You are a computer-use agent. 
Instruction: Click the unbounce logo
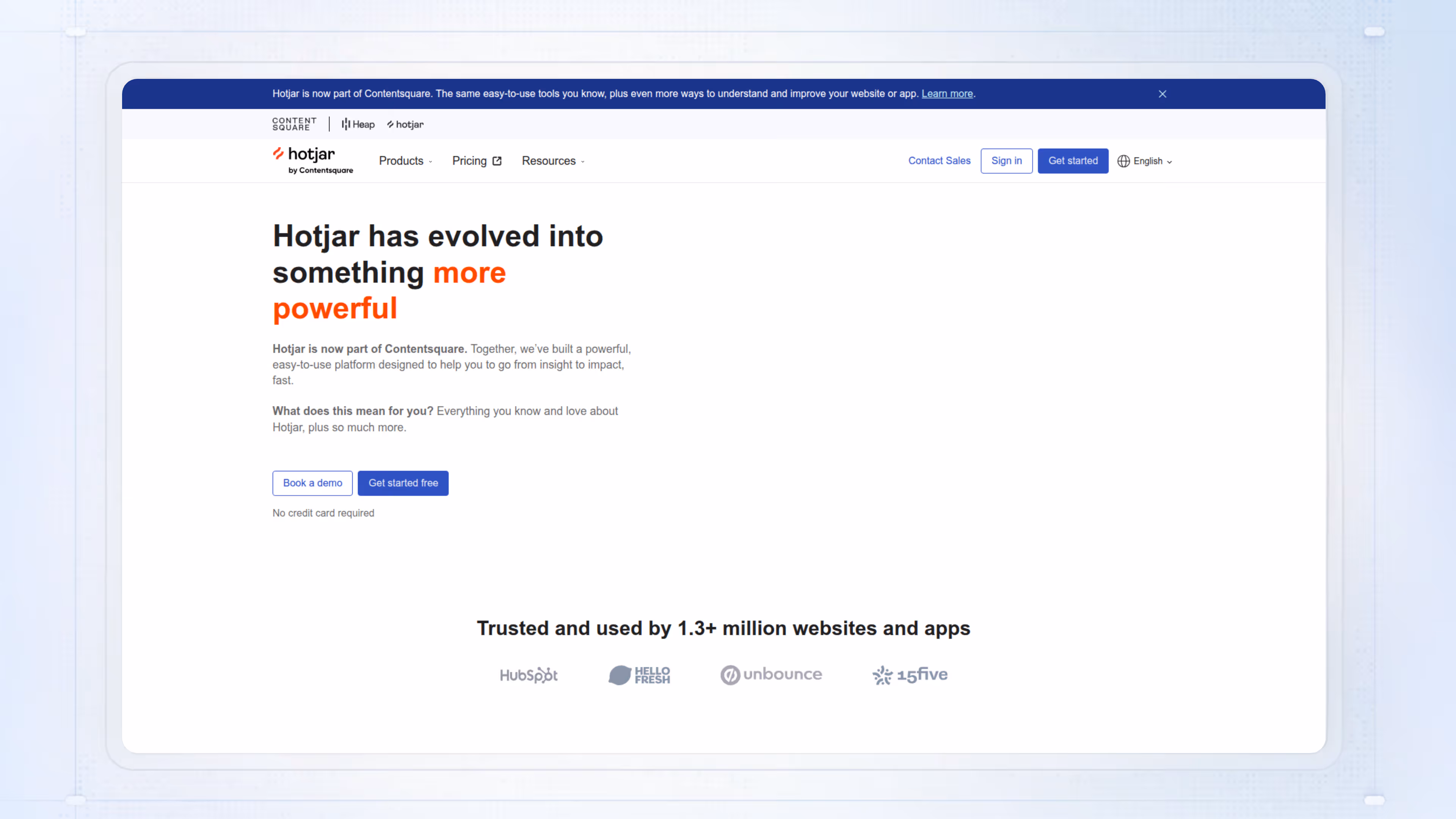point(771,674)
